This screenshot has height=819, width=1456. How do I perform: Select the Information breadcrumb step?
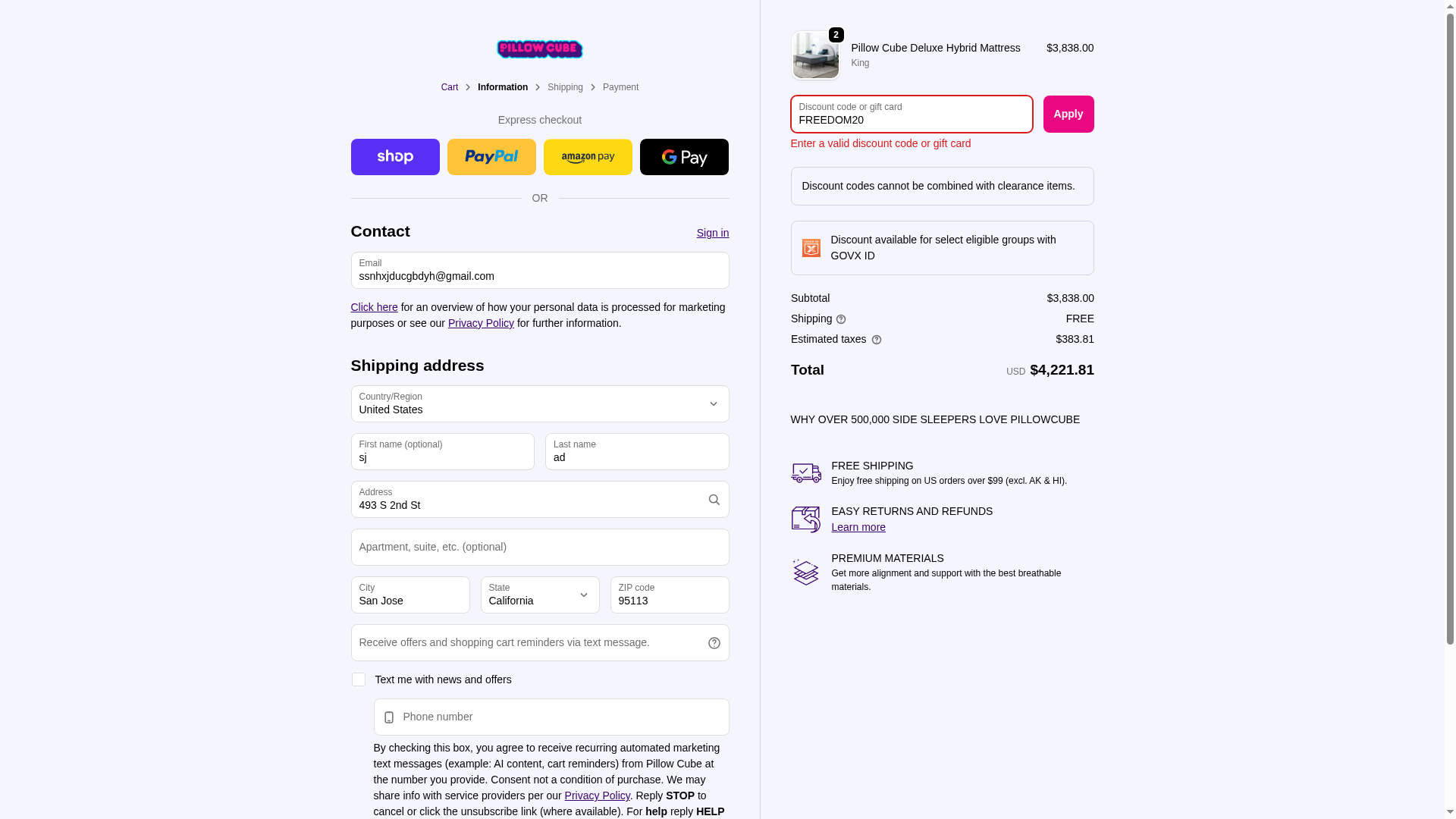tap(503, 87)
